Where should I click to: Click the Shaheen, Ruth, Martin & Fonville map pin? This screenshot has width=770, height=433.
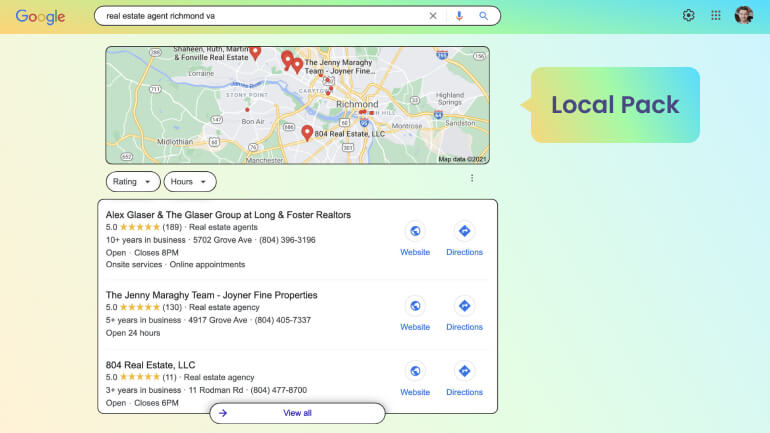(x=255, y=53)
